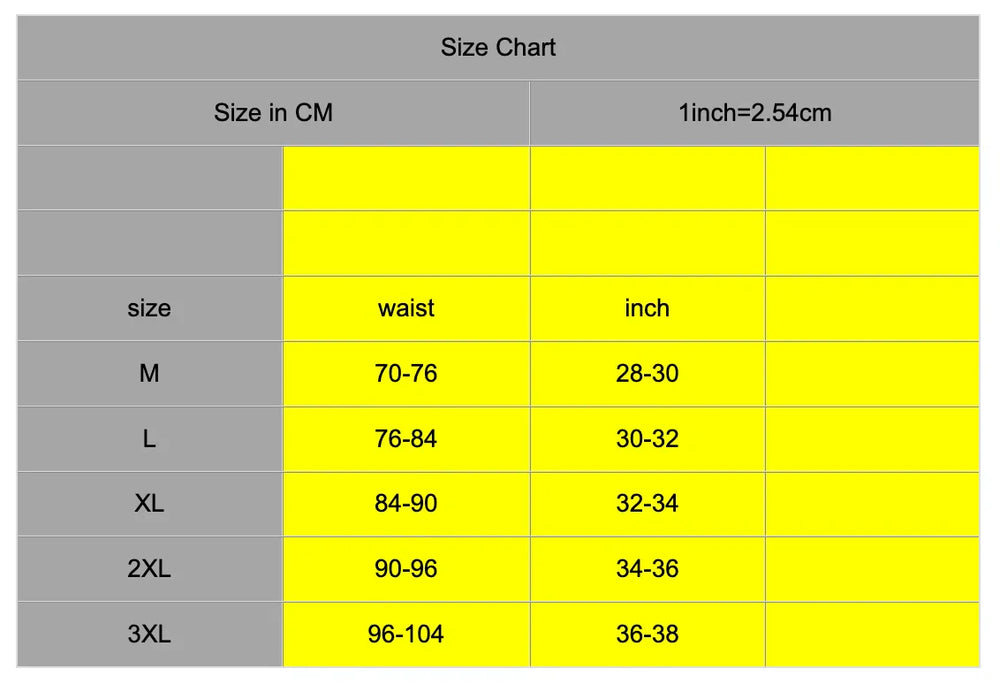This screenshot has width=1000, height=684.
Task: Select the XL size cell
Action: (149, 503)
